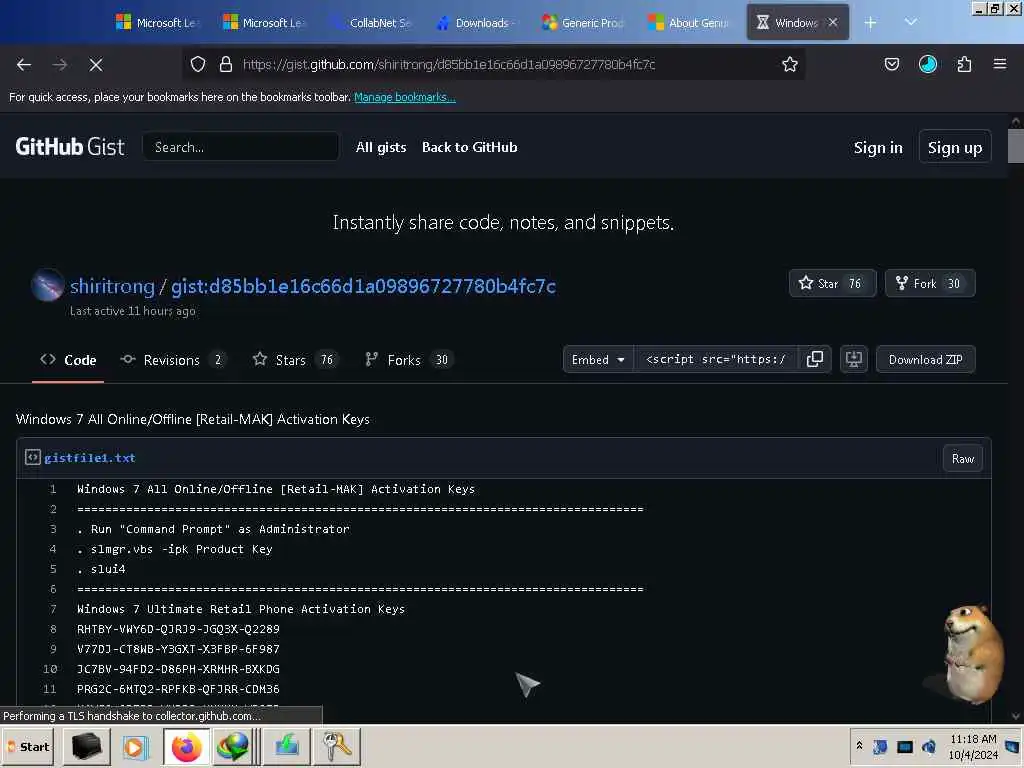The image size is (1024, 768).
Task: Open the Forks tab
Action: (409, 360)
